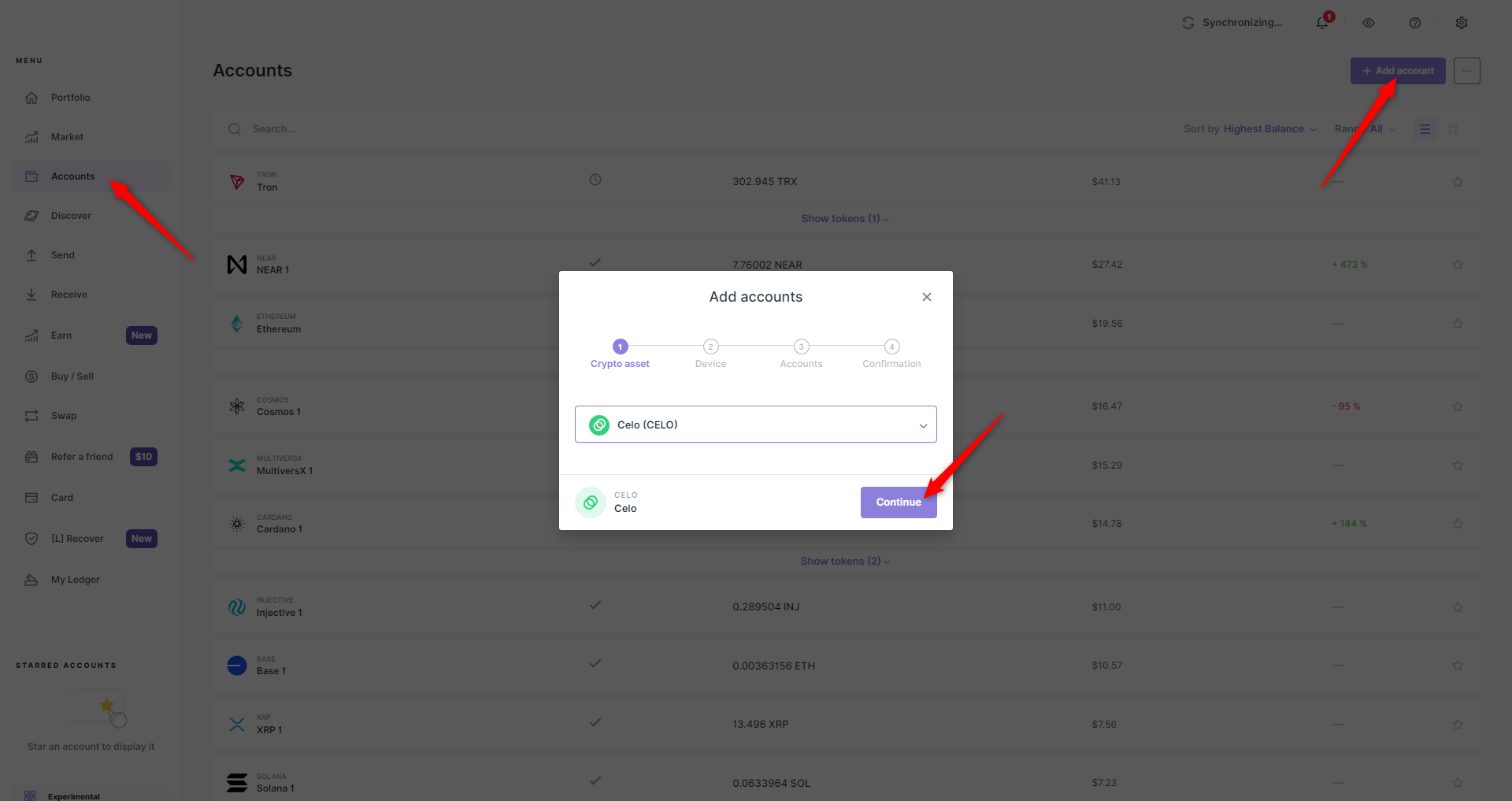Image resolution: width=1512 pixels, height=801 pixels.
Task: Click the NEAR logo icon
Action: [237, 265]
